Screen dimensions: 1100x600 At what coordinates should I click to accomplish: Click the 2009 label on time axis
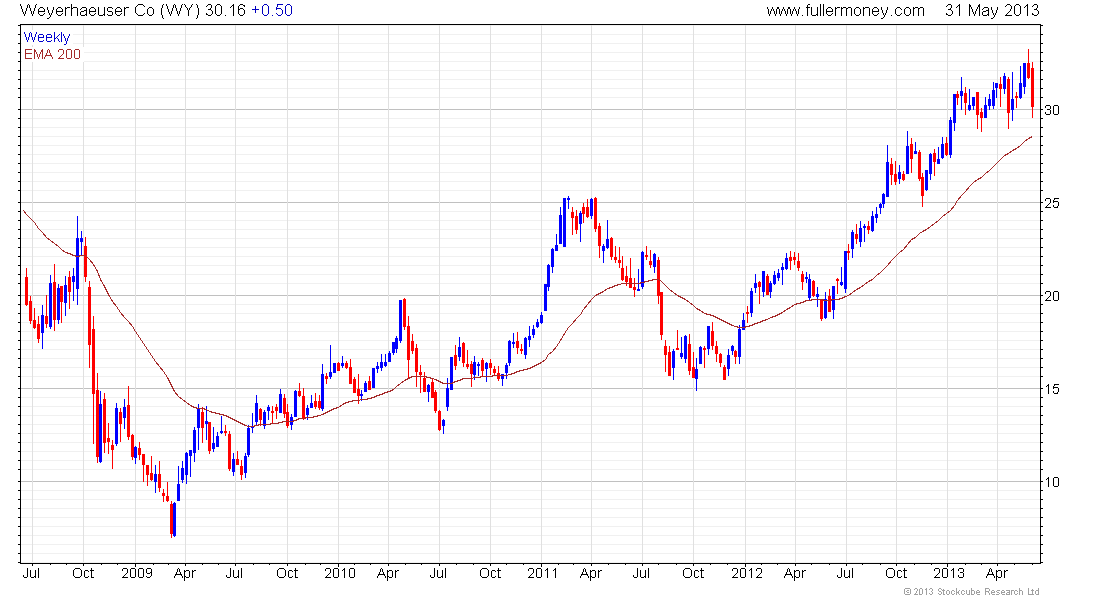coord(137,573)
